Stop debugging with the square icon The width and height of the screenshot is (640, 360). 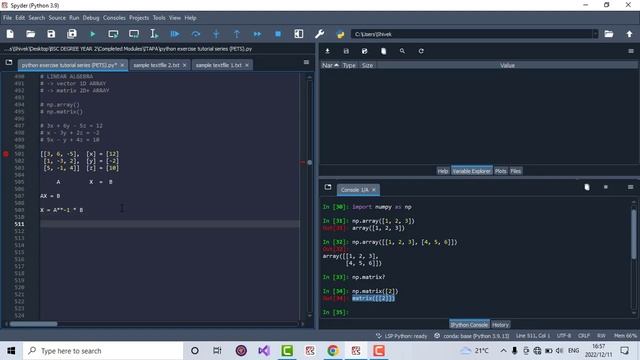tap(278, 34)
